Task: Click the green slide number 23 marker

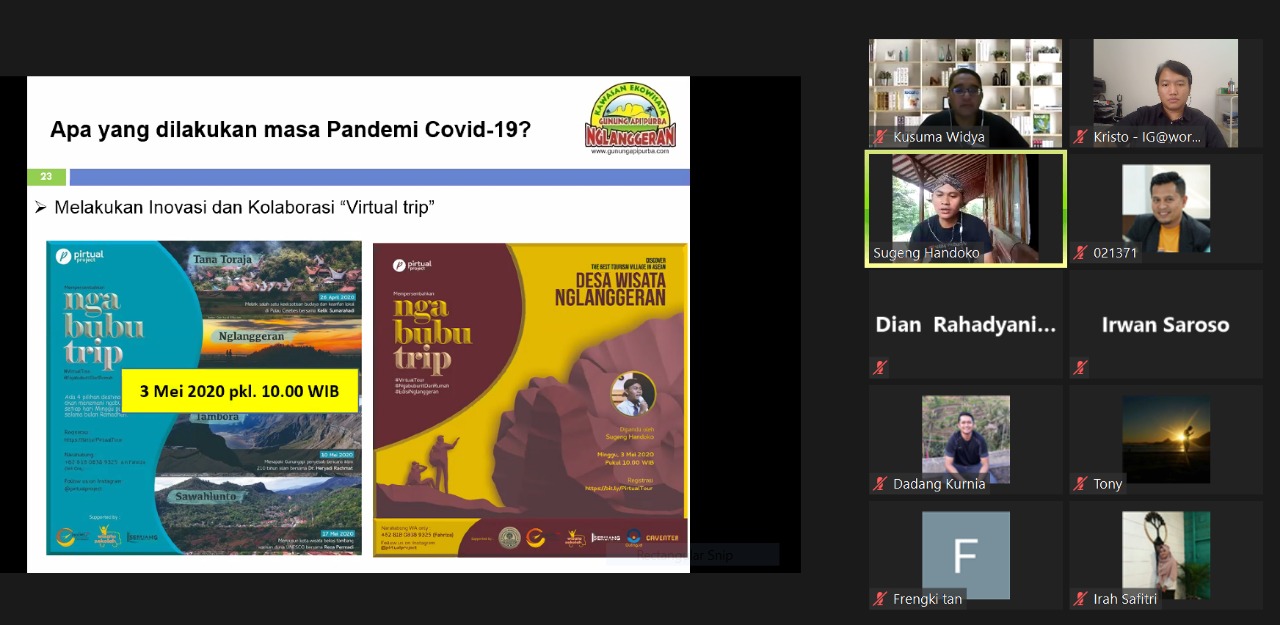Action: 46,176
